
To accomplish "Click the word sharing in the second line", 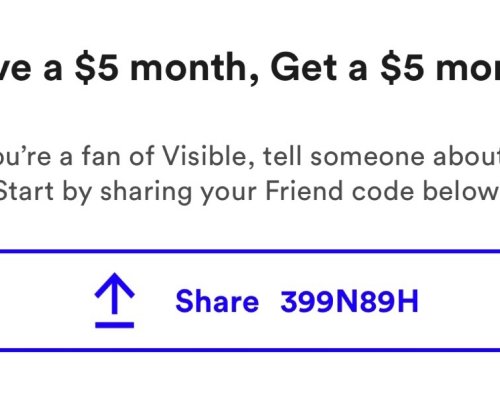I will pos(146,192).
